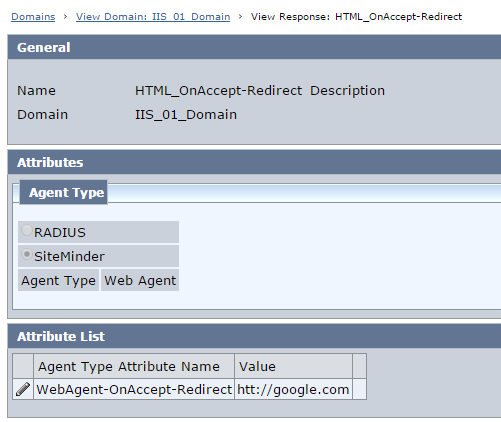The height and width of the screenshot is (422, 501).
Task: Click the Web Agent value field
Action: coord(140,280)
